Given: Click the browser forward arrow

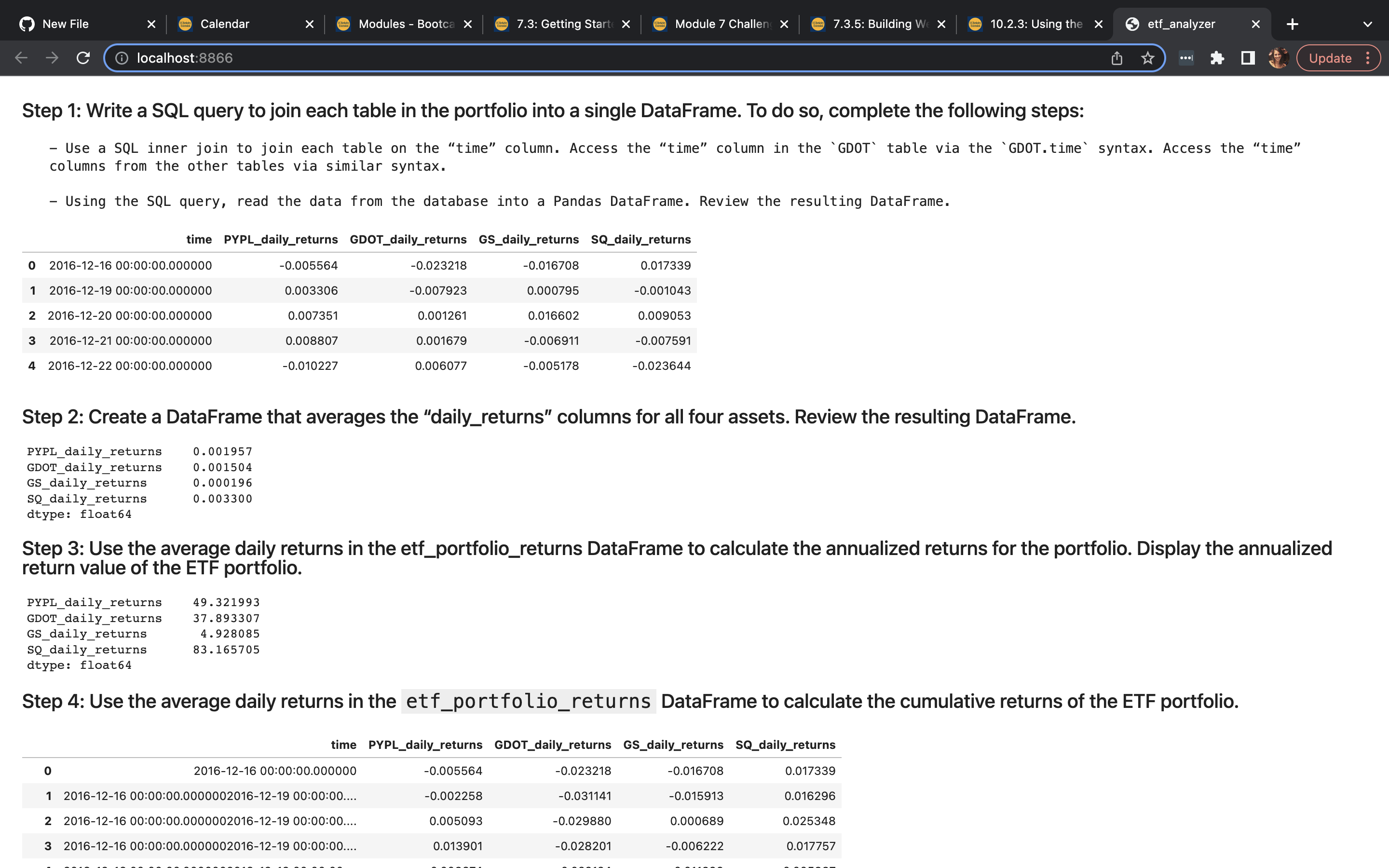Looking at the screenshot, I should (52, 58).
